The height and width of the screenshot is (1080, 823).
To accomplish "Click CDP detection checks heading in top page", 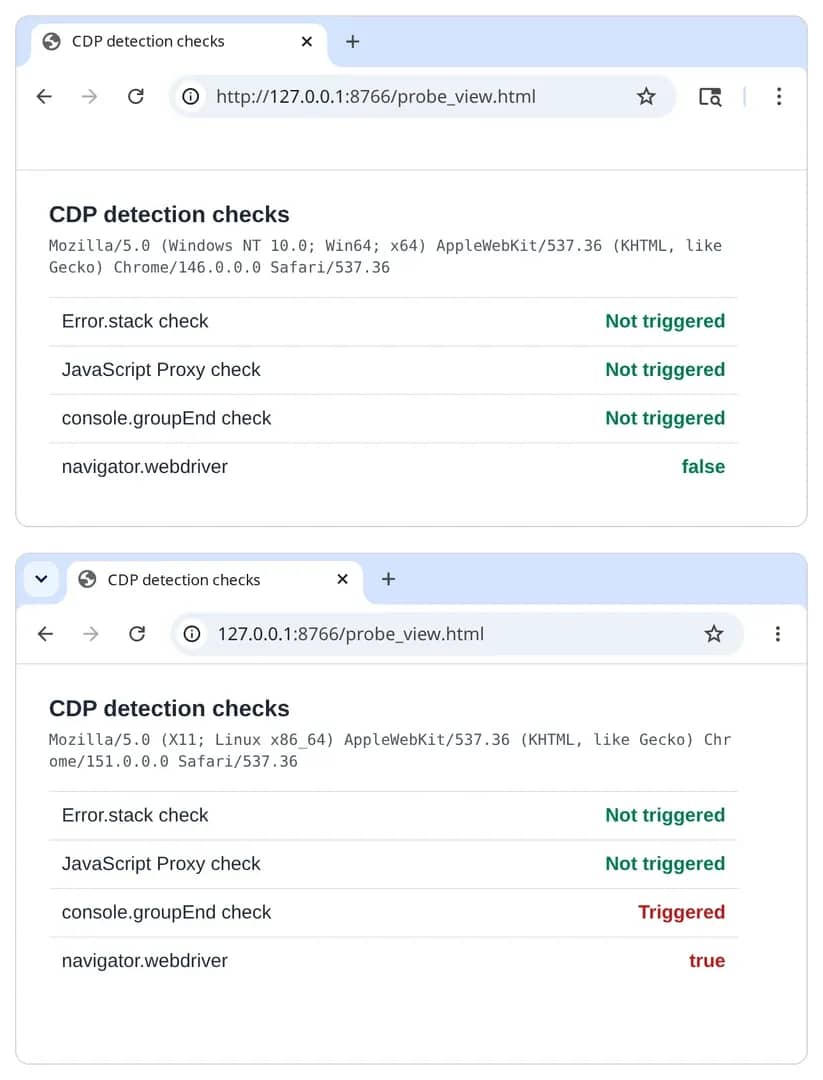I will point(169,214).
